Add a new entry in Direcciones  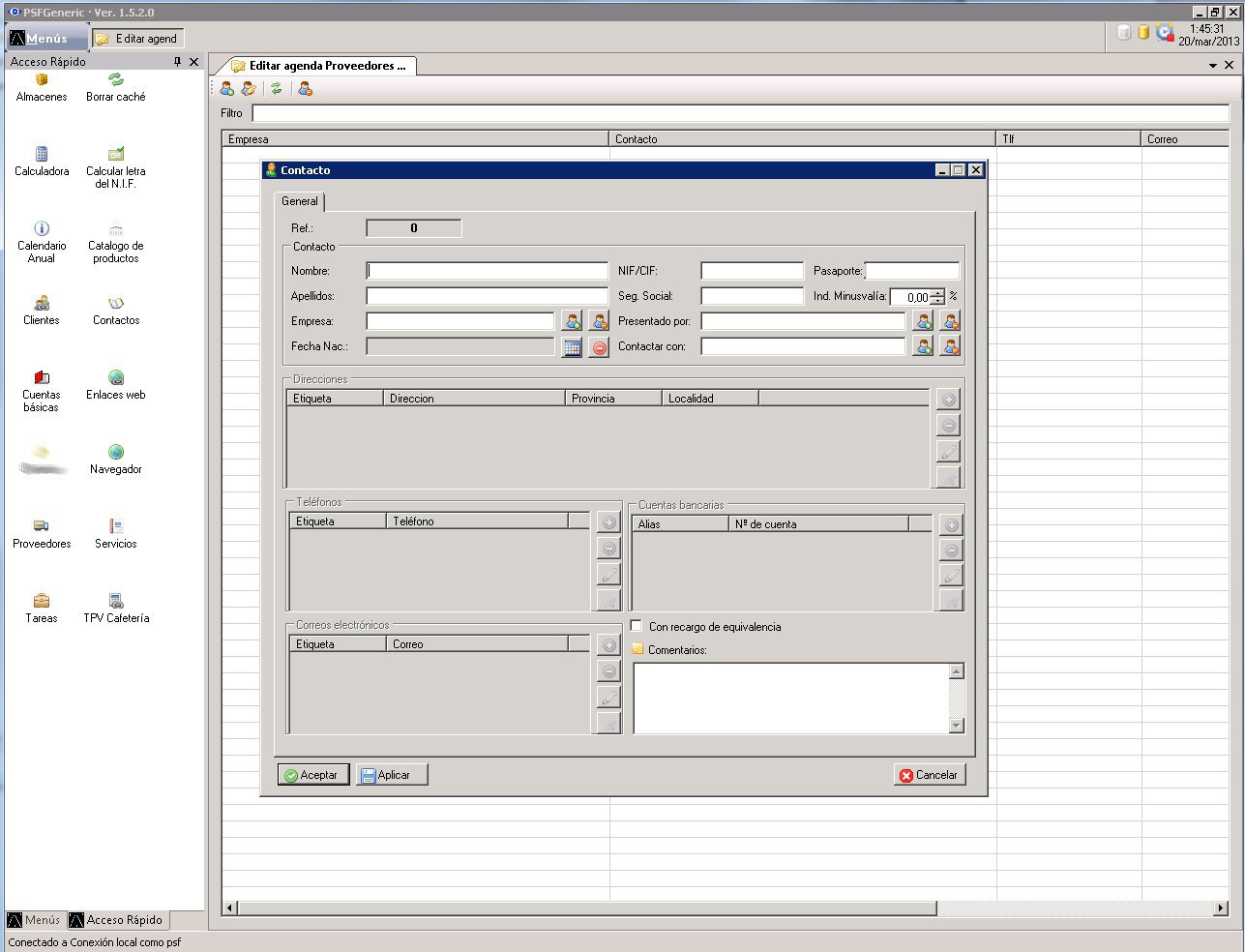point(949,400)
